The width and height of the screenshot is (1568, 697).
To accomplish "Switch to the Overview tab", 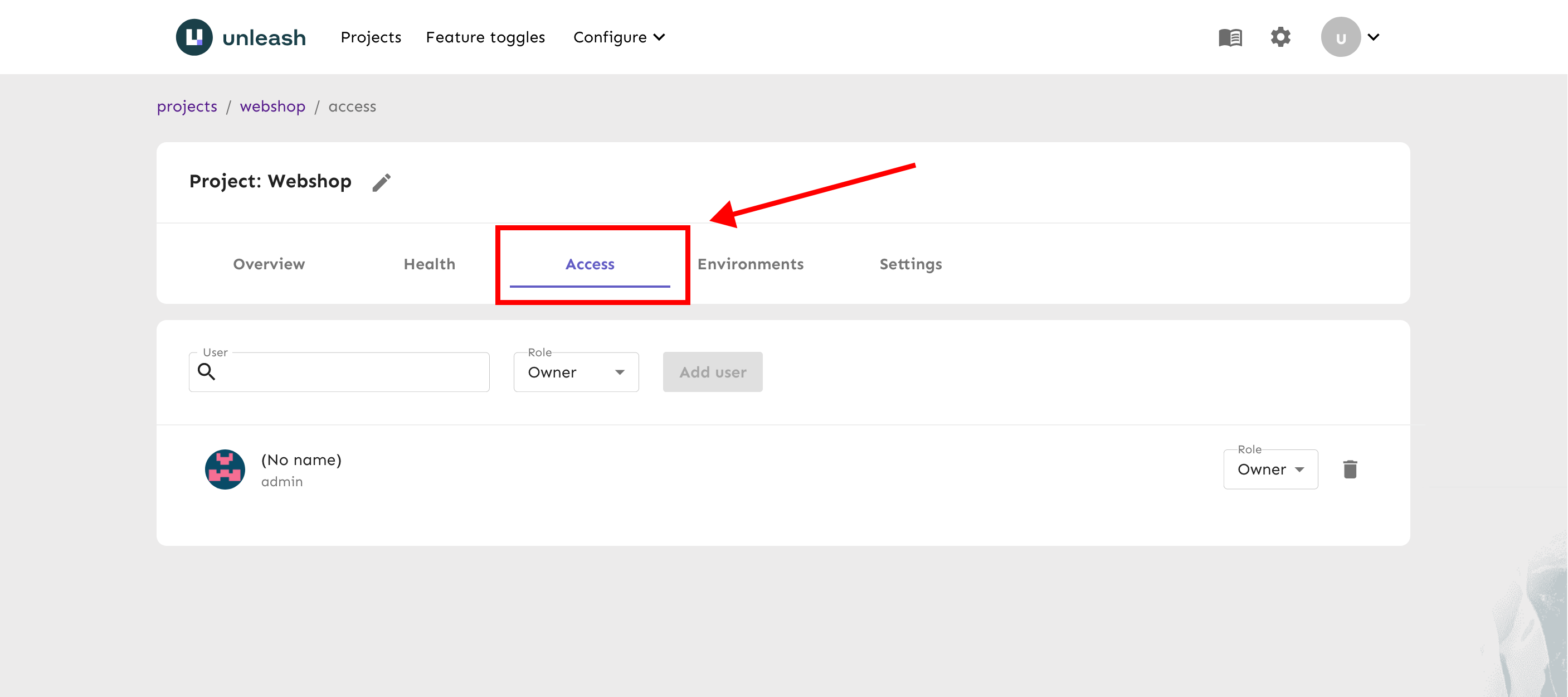I will coord(269,264).
